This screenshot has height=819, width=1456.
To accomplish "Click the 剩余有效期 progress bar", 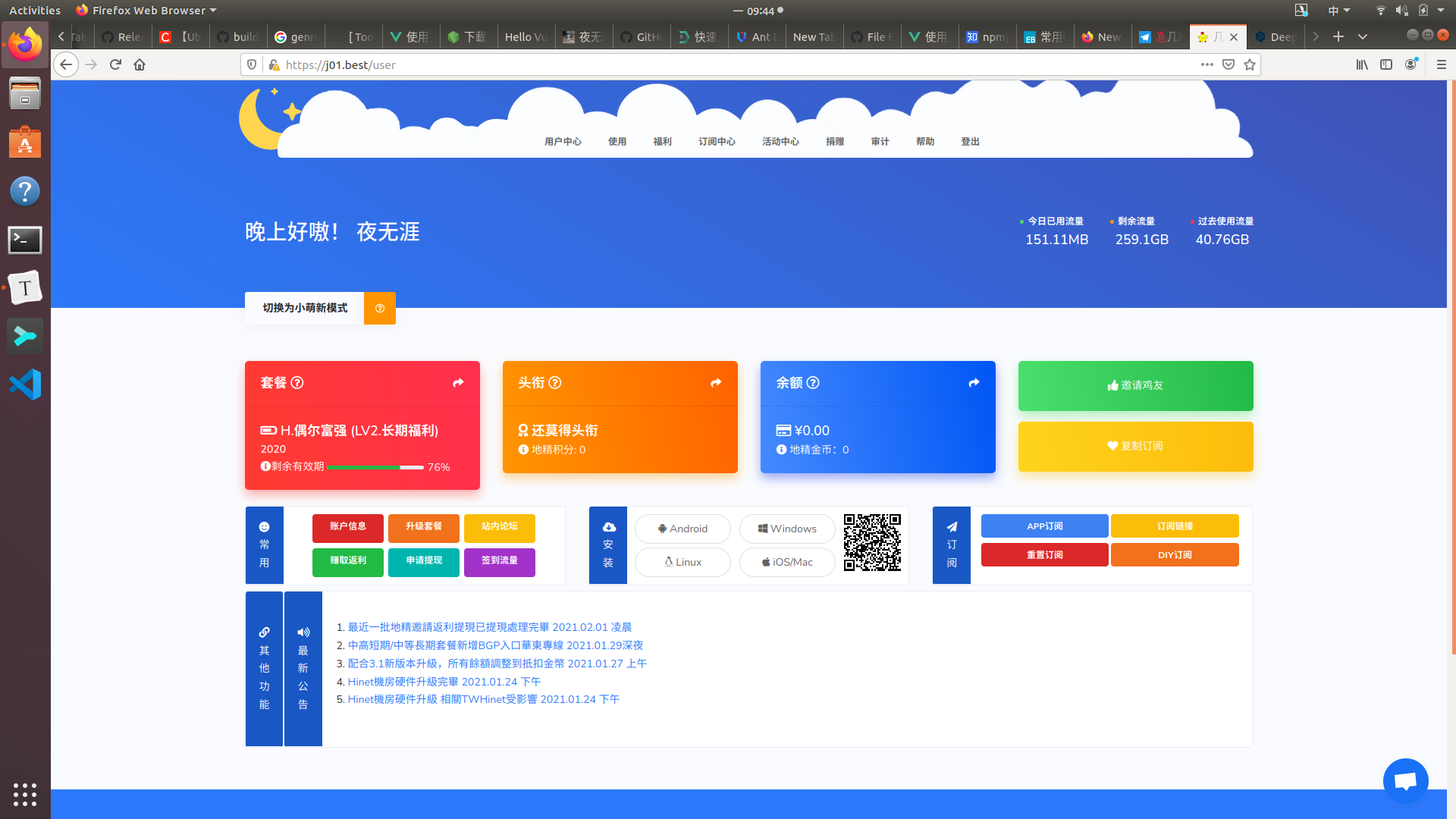I will tap(375, 467).
